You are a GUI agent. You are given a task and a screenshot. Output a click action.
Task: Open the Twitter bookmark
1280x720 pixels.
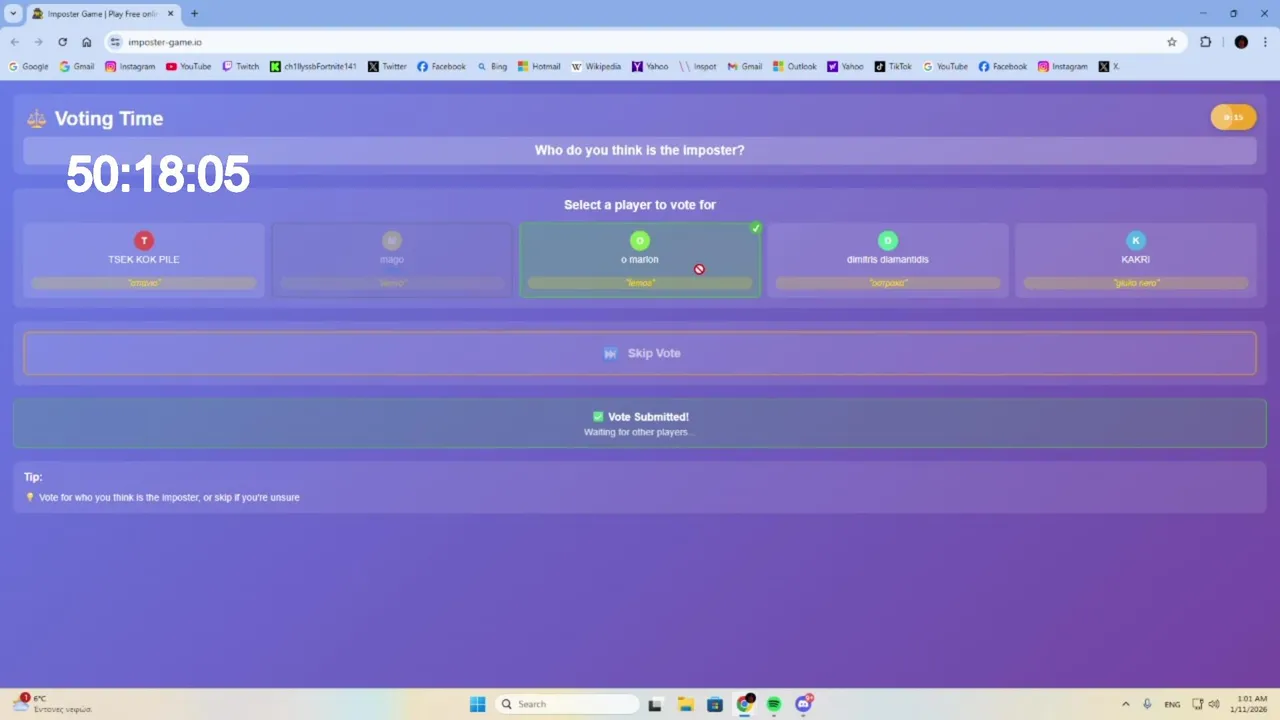[387, 67]
